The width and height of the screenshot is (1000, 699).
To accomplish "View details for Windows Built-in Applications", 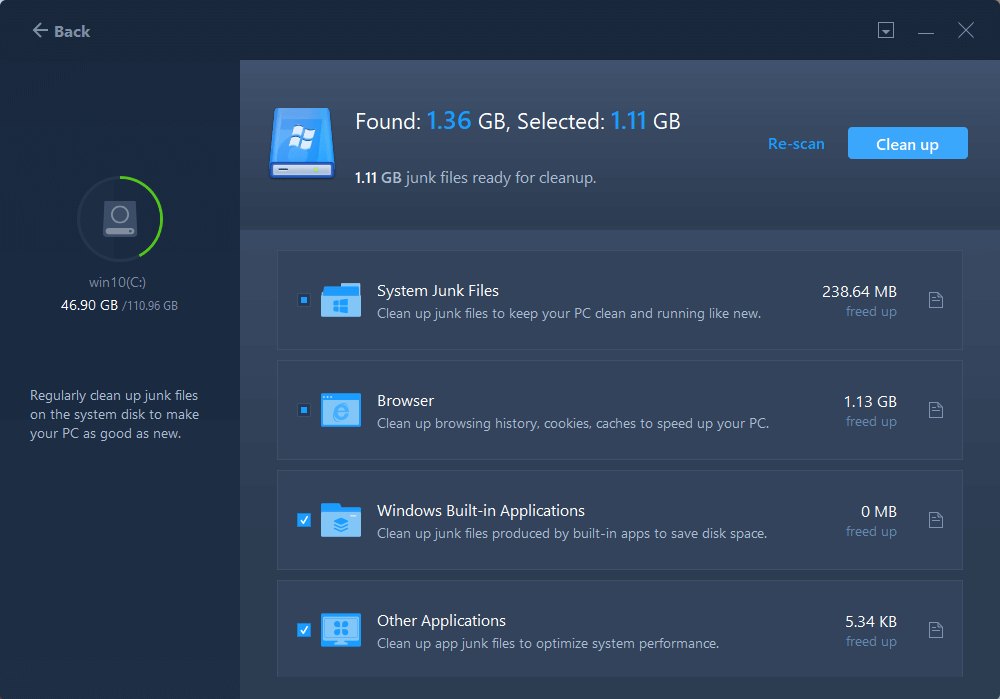I will [x=936, y=520].
